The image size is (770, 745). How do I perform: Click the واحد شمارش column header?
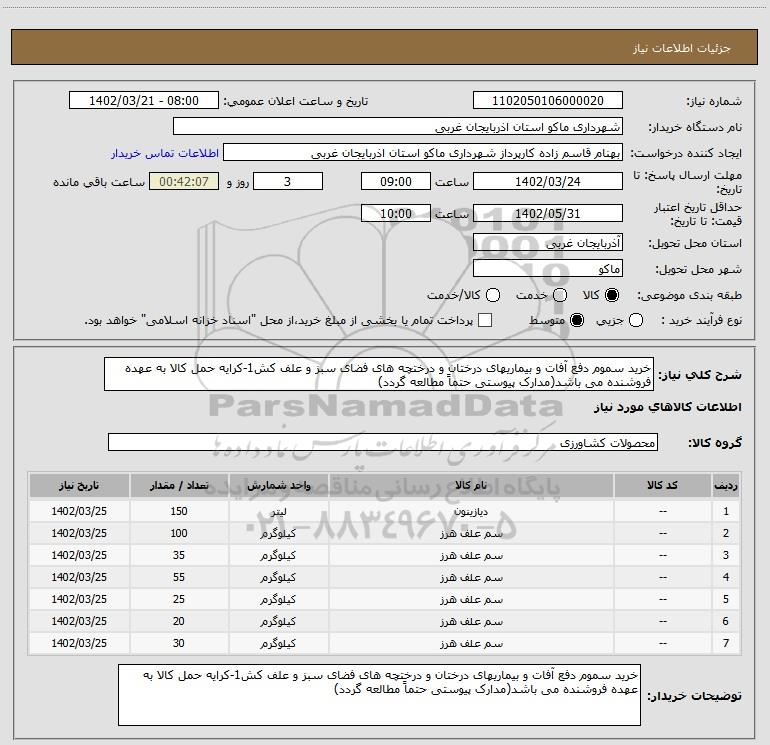tap(278, 486)
